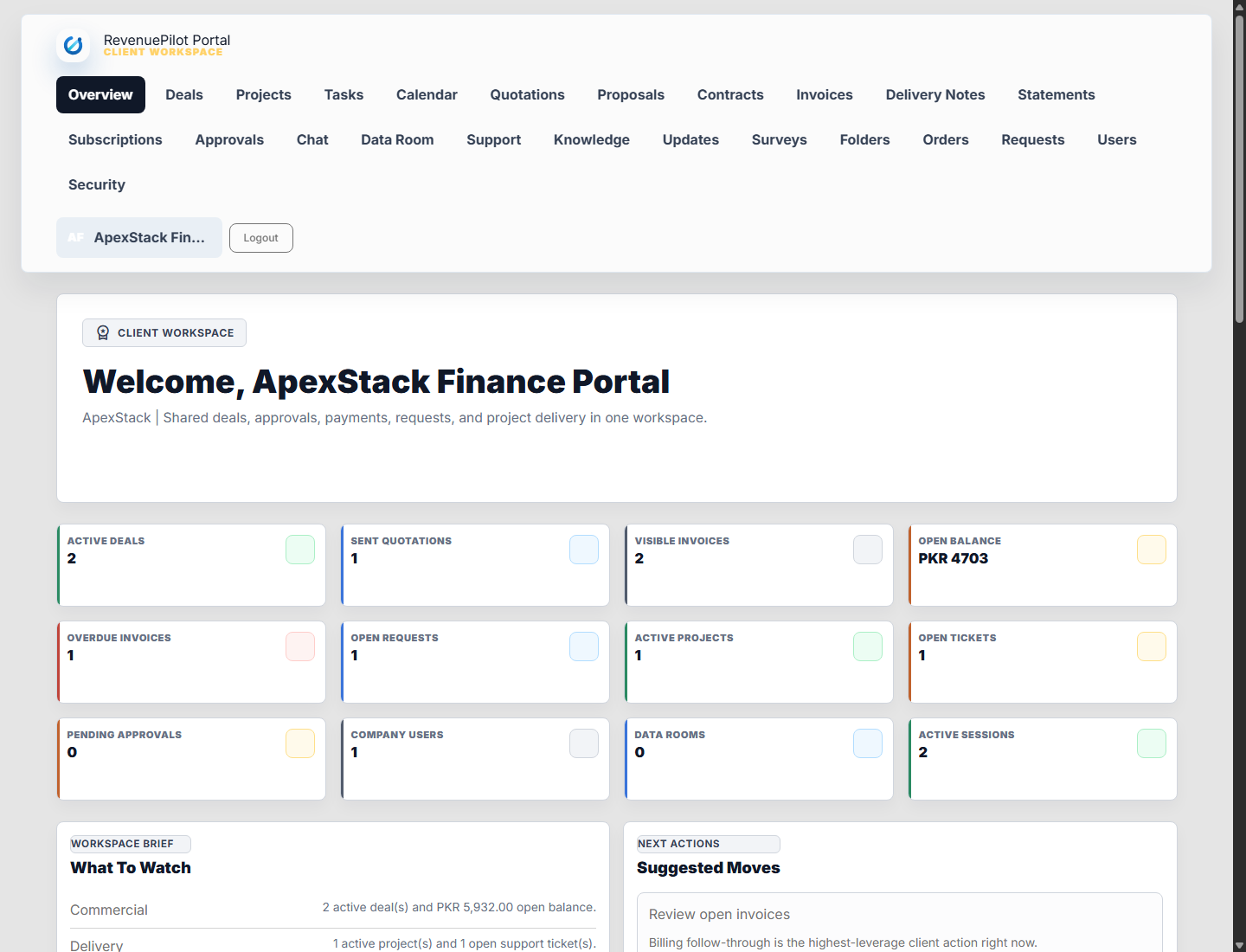1246x952 pixels.
Task: Select the Active Deals stat card
Action: [191, 565]
